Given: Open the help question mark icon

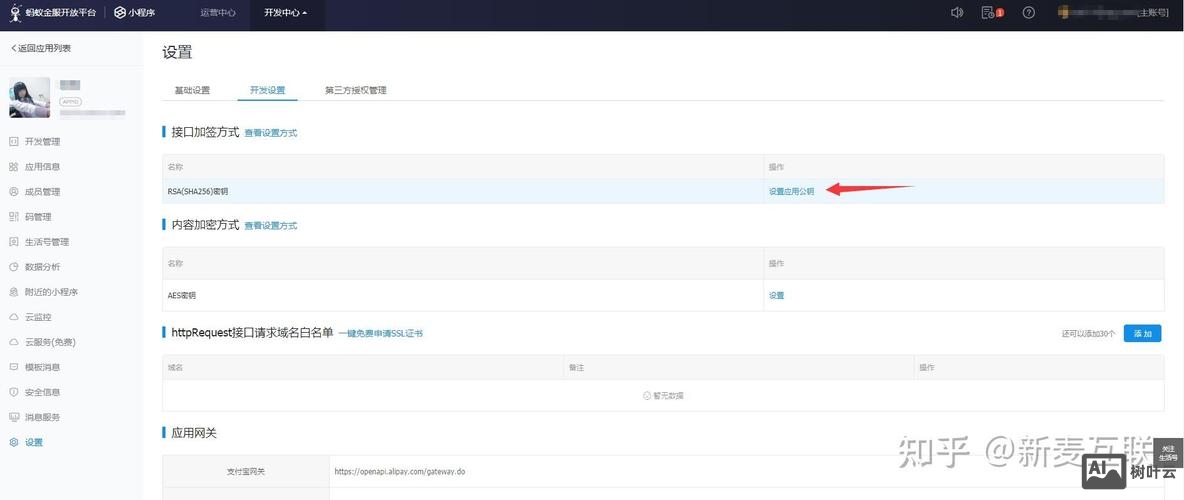Looking at the screenshot, I should (x=1028, y=13).
